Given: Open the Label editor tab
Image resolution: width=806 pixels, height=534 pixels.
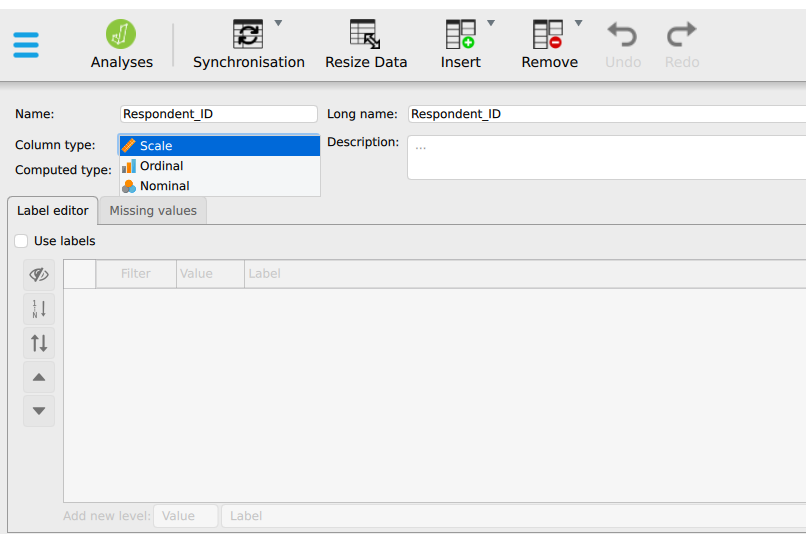Looking at the screenshot, I should pyautogui.click(x=52, y=211).
